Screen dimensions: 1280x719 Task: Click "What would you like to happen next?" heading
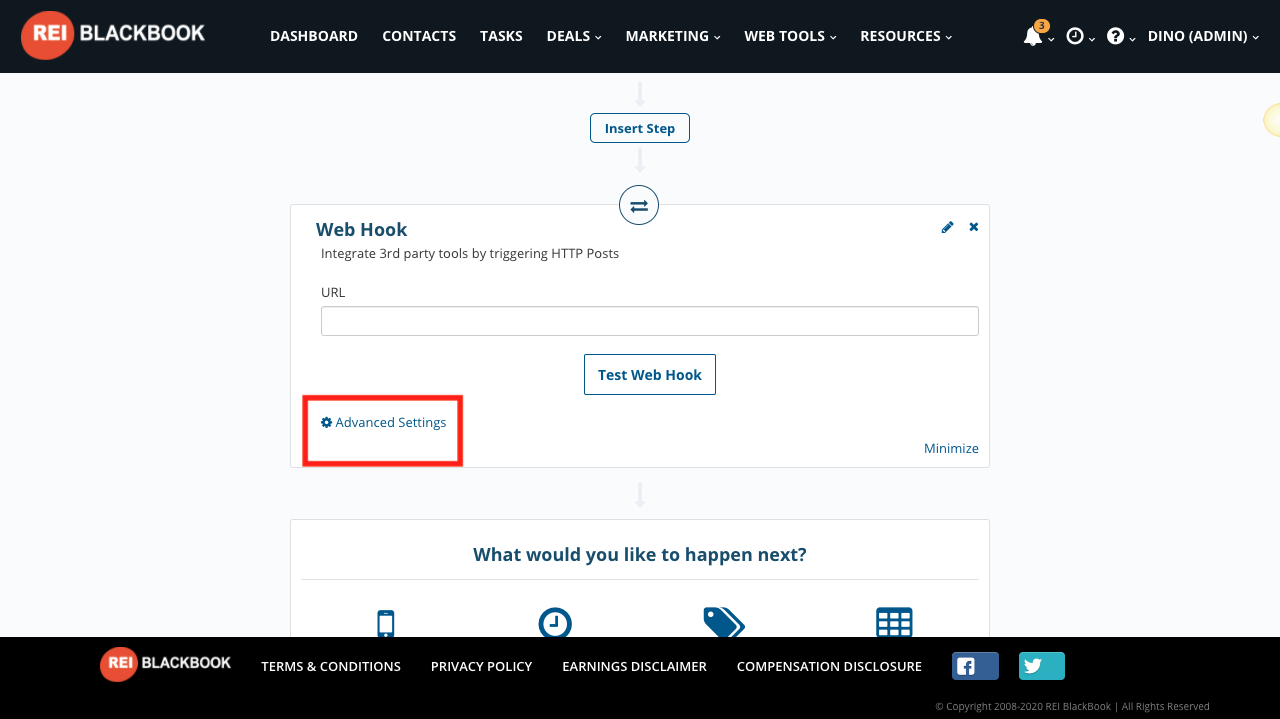(x=640, y=554)
